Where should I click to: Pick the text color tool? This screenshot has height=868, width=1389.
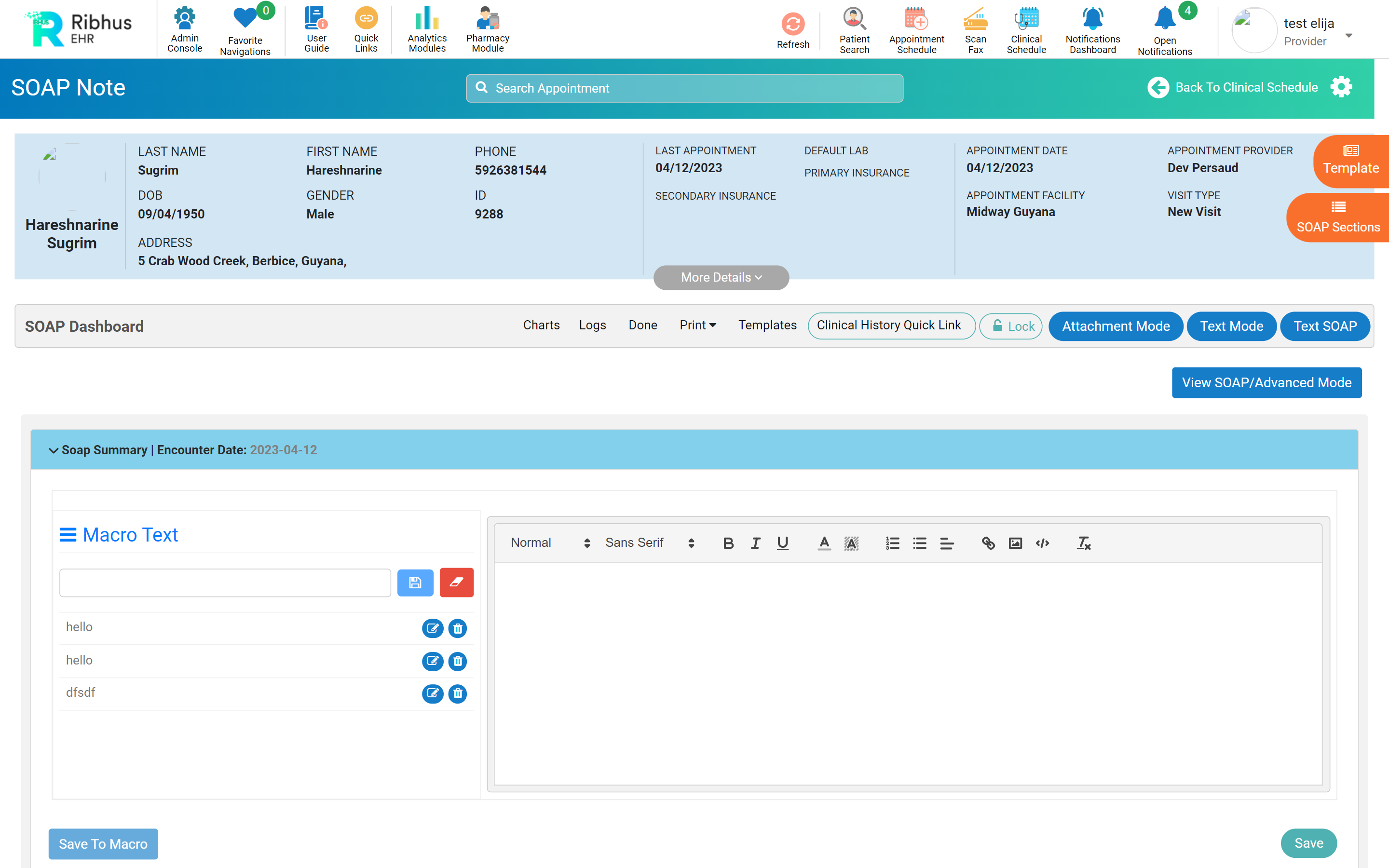pos(824,542)
